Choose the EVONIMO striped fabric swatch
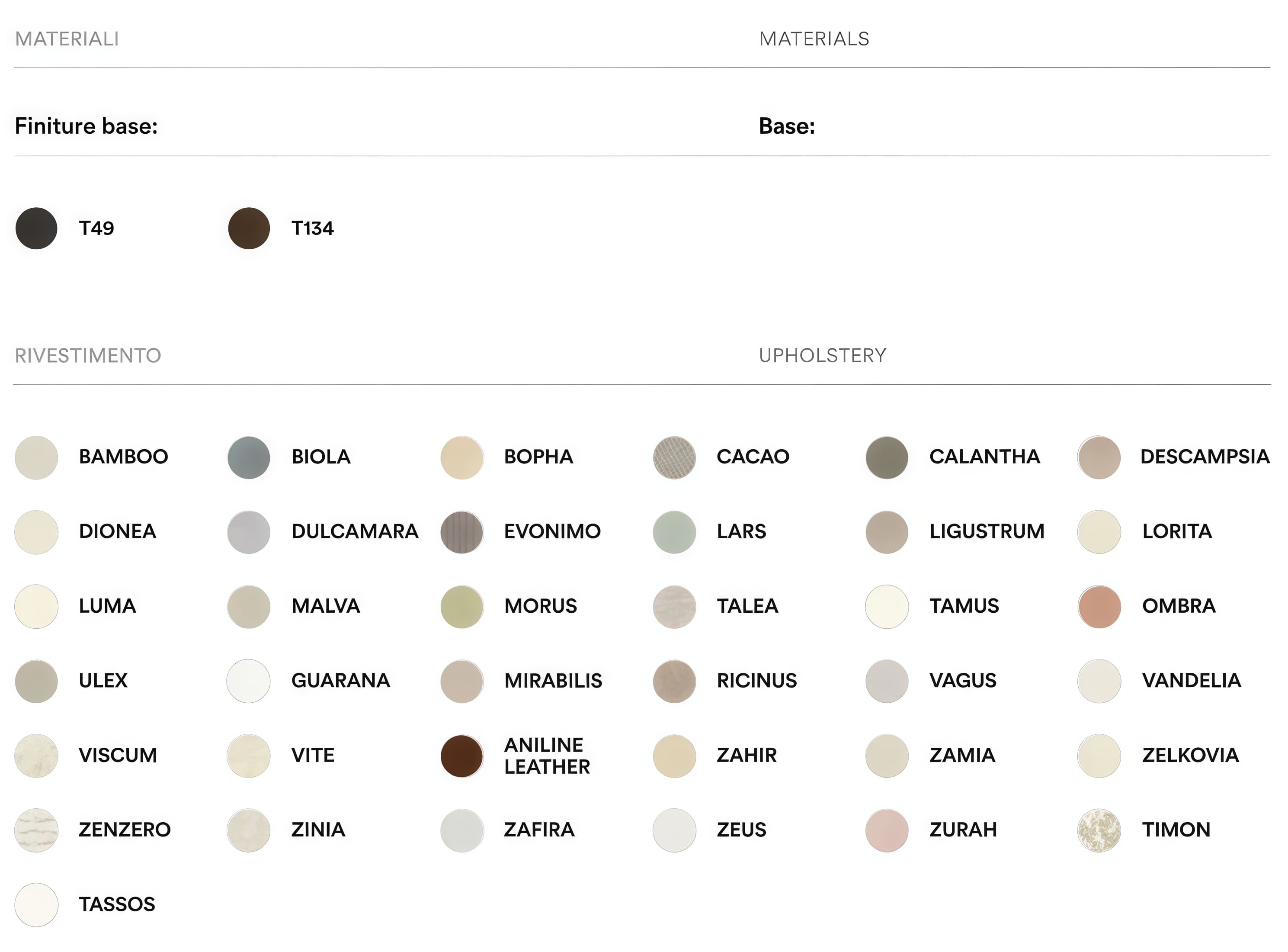Viewport: 1288px width, 952px height. pyautogui.click(x=461, y=532)
